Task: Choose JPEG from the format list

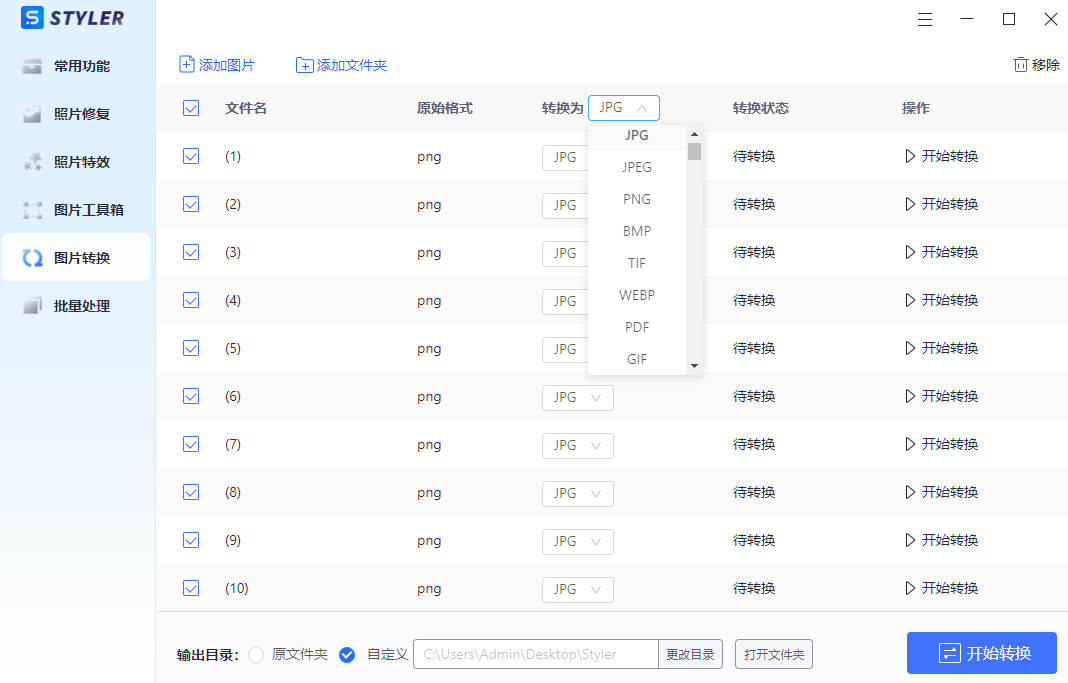Action: (637, 167)
